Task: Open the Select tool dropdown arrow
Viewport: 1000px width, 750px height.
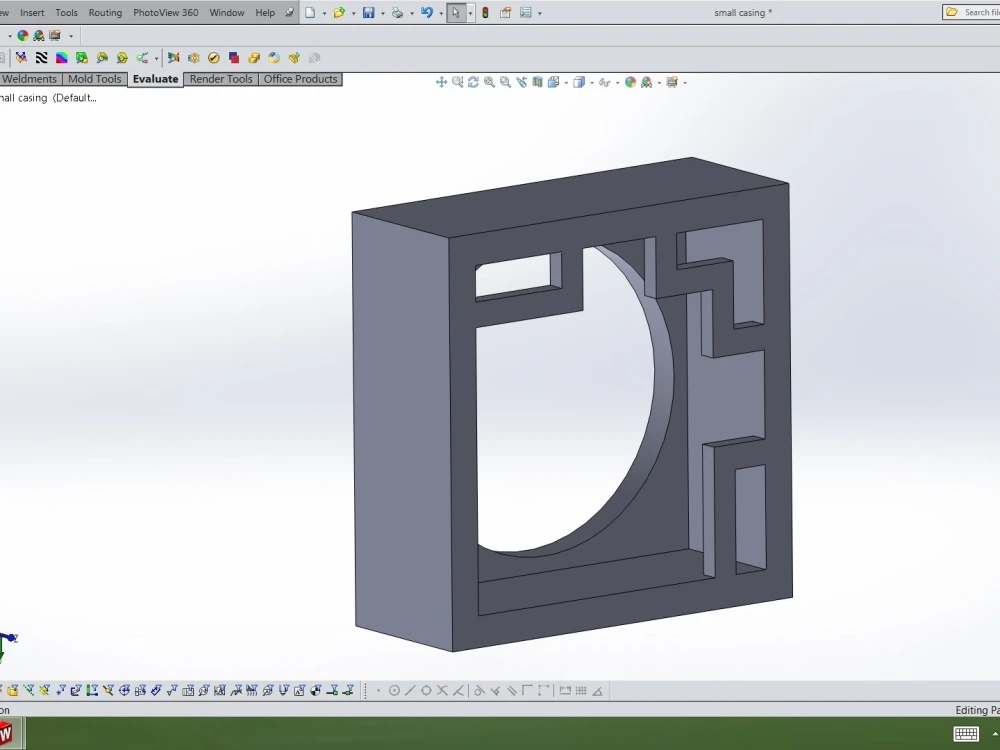Action: (x=470, y=13)
